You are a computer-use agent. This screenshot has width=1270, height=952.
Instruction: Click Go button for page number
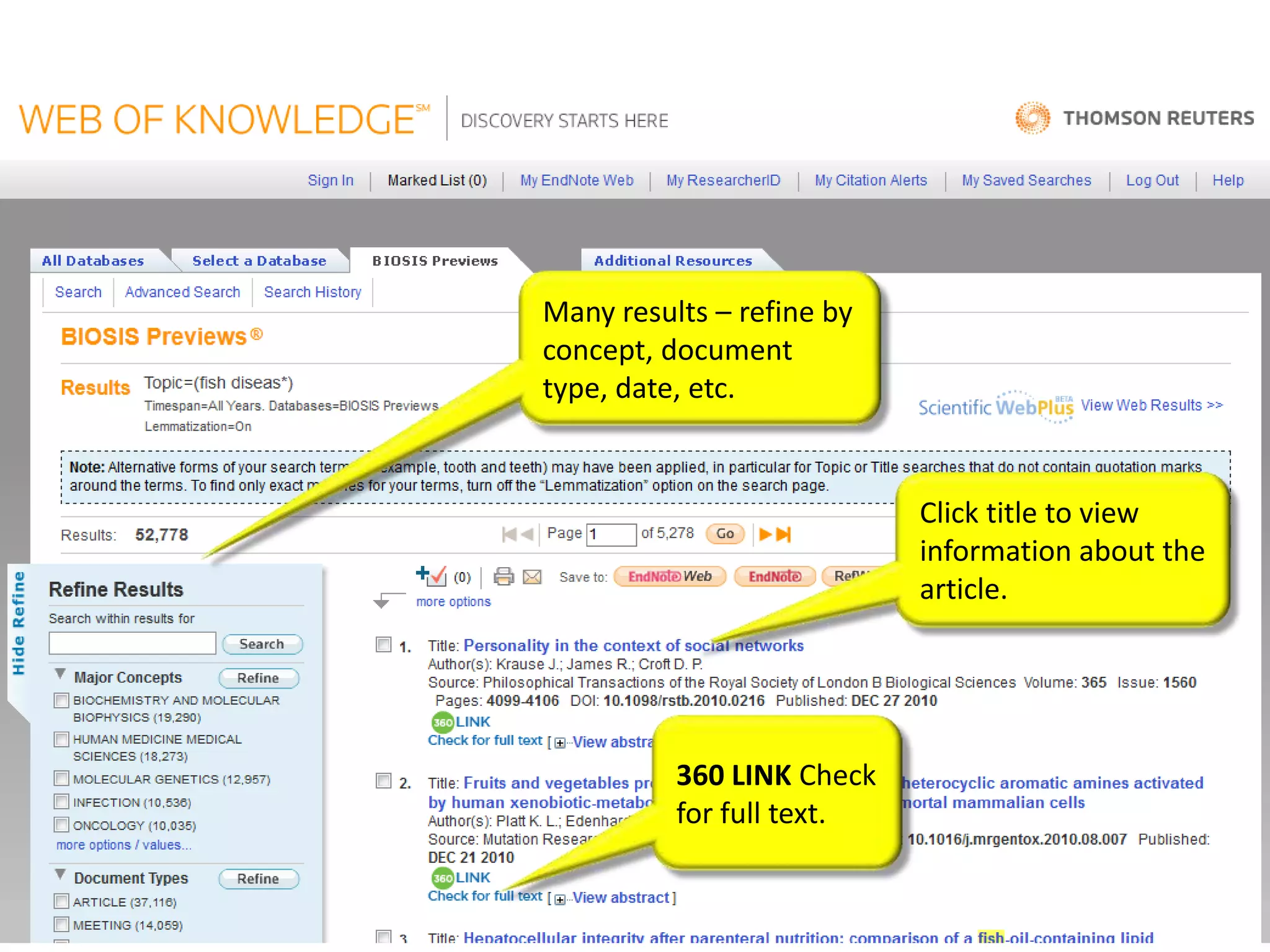click(725, 534)
